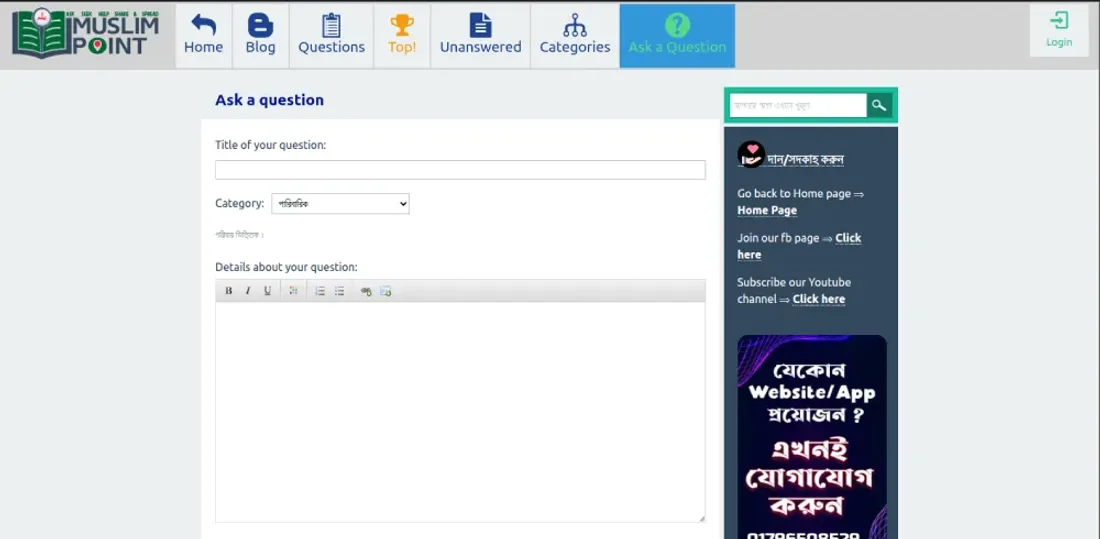The width and height of the screenshot is (1100, 539).
Task: Go to the Home tab
Action: (203, 35)
